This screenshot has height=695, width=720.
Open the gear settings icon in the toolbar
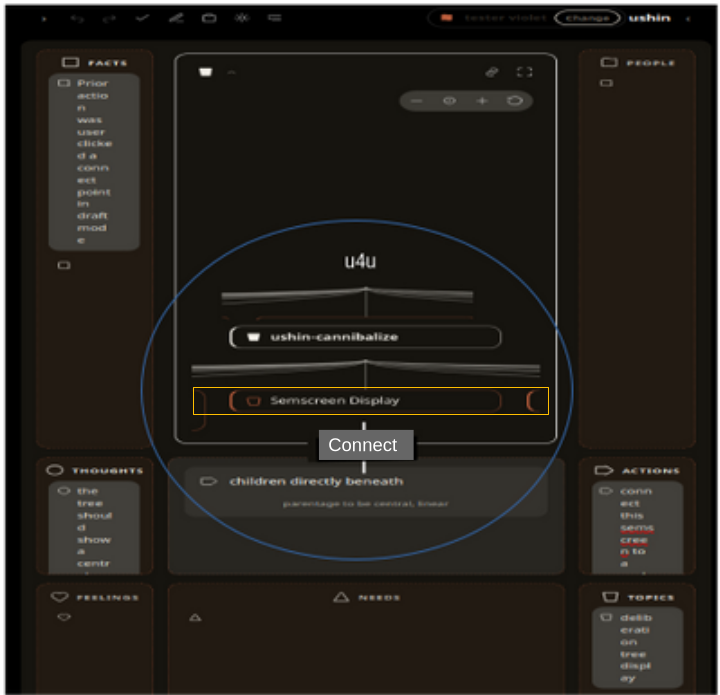pyautogui.click(x=242, y=18)
